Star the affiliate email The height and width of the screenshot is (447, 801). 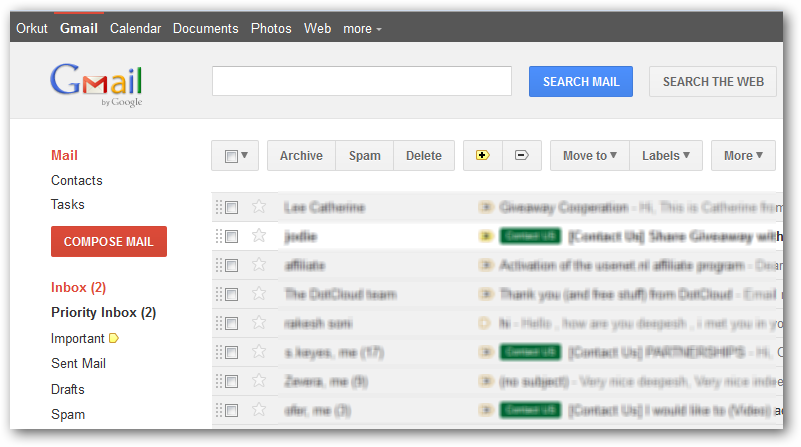tap(259, 265)
